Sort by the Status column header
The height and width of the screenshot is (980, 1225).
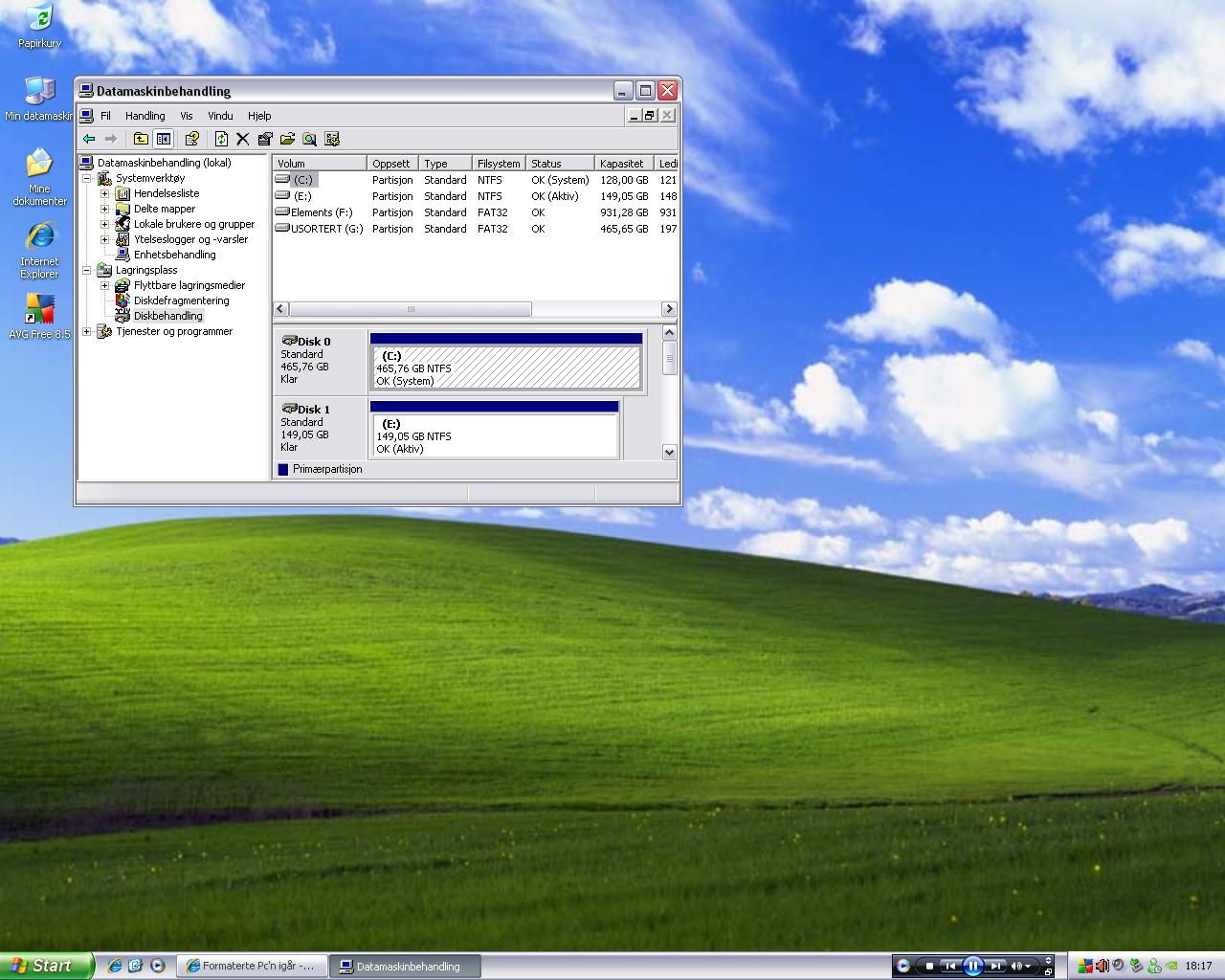(x=560, y=164)
